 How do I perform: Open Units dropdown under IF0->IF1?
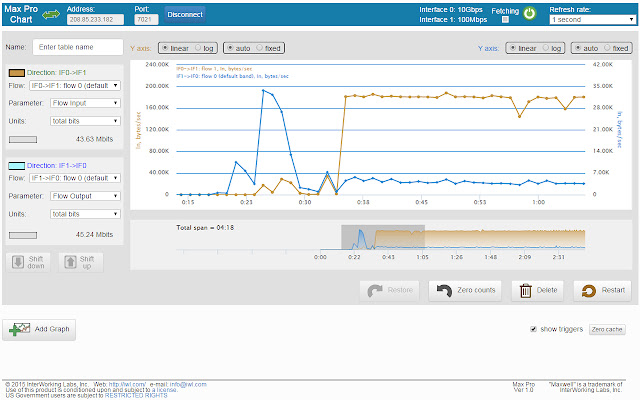click(85, 121)
